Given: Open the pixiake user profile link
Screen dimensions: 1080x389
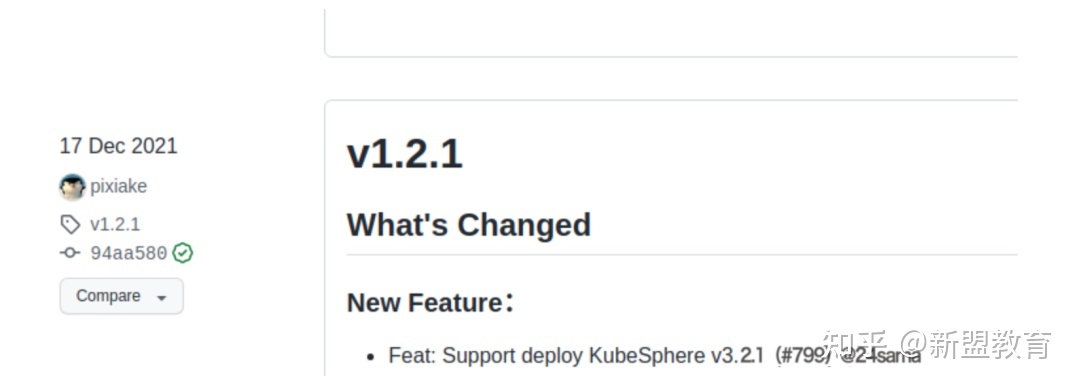Looking at the screenshot, I should 118,187.
